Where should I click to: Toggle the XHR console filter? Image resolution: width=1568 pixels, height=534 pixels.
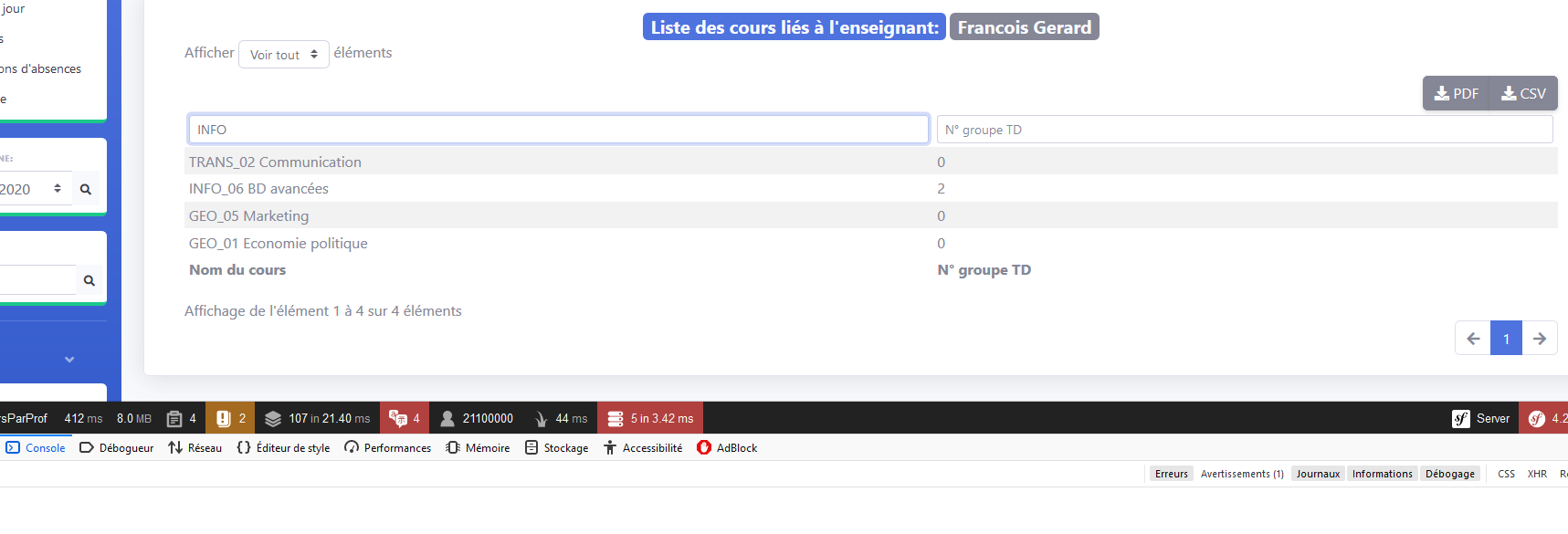click(x=1537, y=474)
